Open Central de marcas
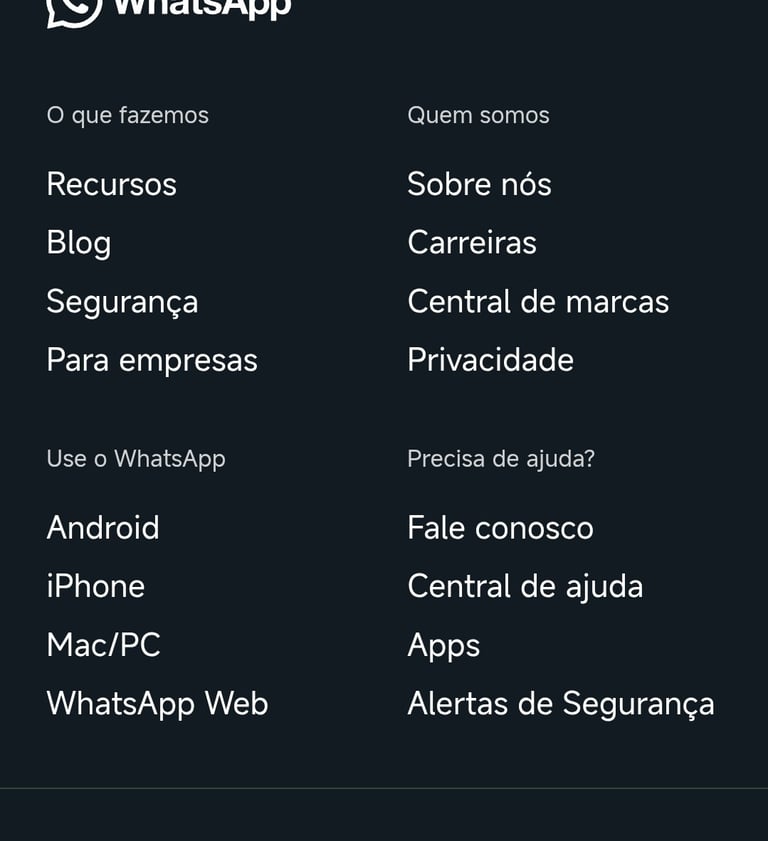 [x=538, y=302]
